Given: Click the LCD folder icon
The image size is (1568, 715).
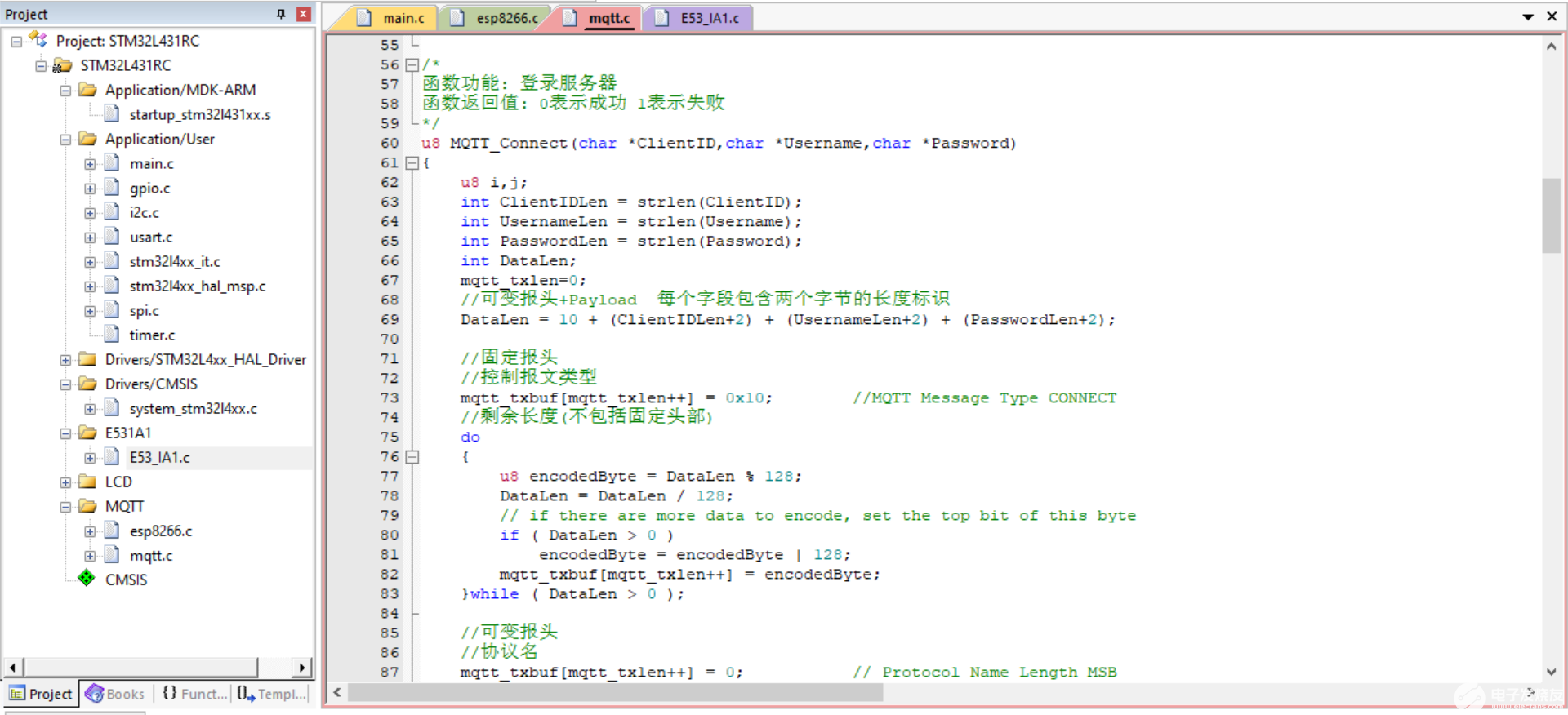Looking at the screenshot, I should click(x=87, y=482).
